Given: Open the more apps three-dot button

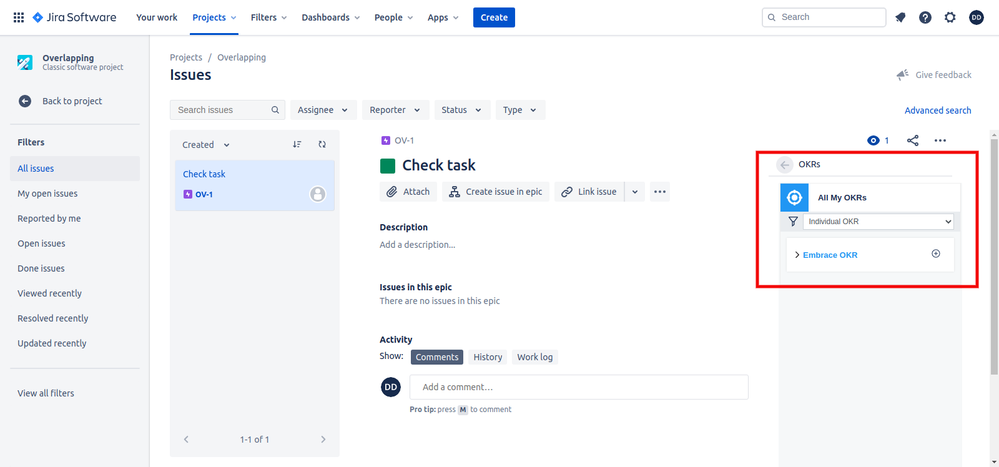Looking at the screenshot, I should click(x=659, y=191).
